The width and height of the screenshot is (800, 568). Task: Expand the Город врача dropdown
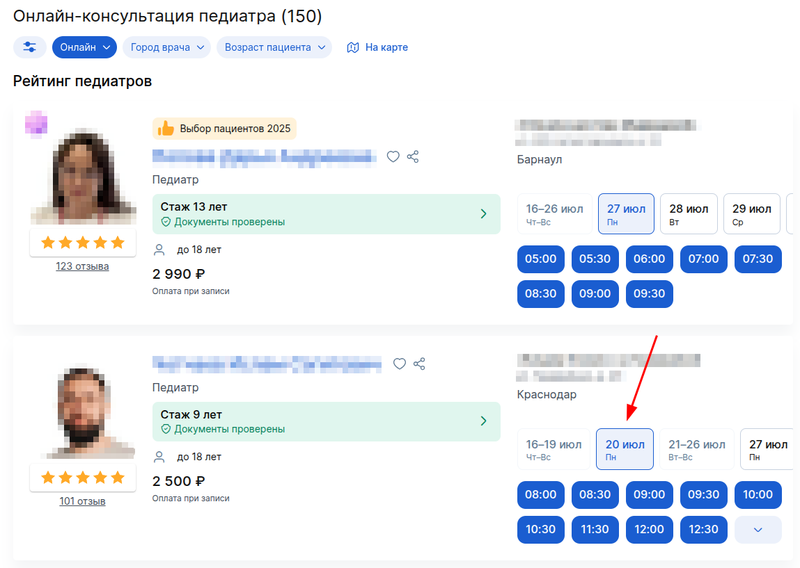click(167, 47)
